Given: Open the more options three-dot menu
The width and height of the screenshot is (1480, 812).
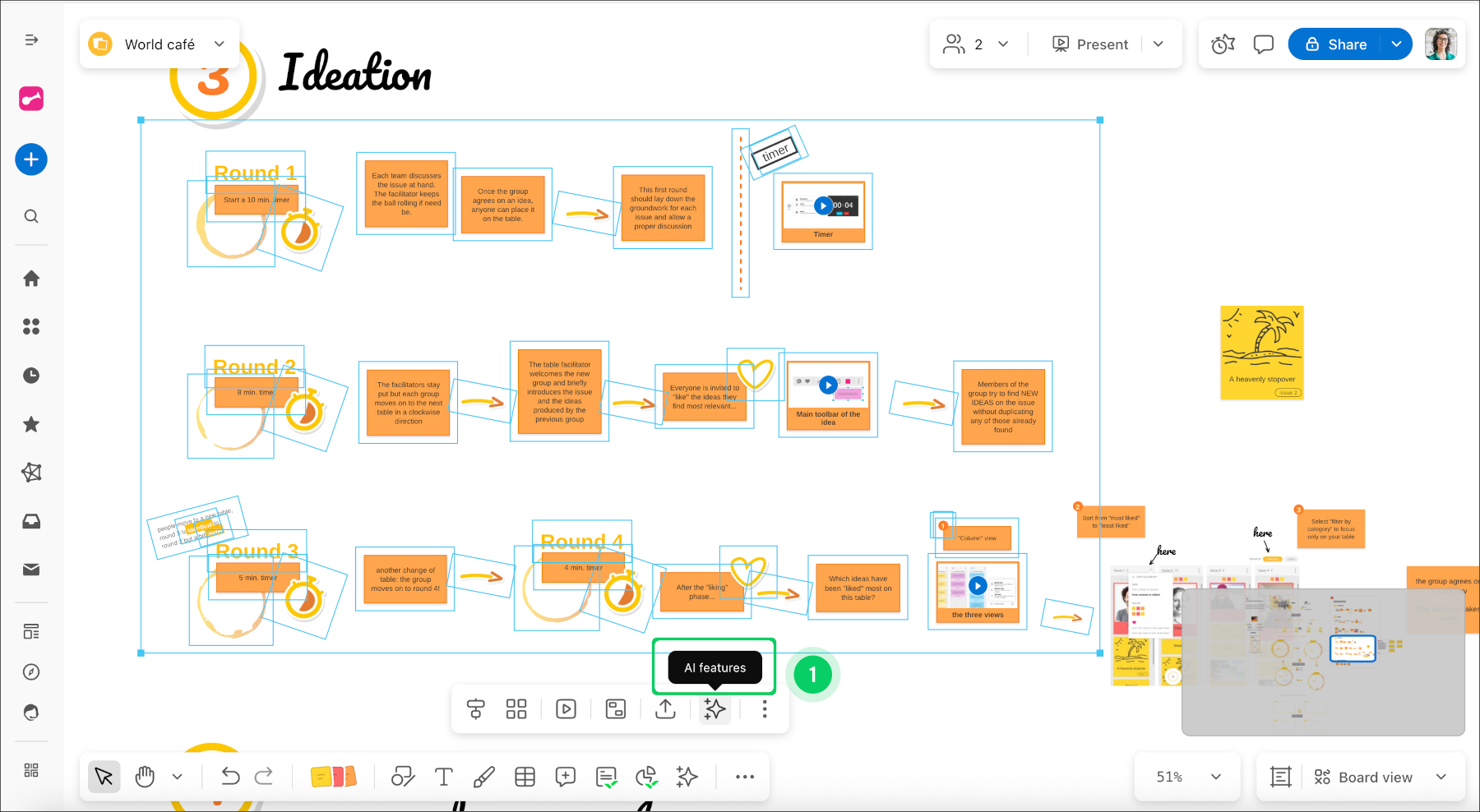Looking at the screenshot, I should point(765,708).
